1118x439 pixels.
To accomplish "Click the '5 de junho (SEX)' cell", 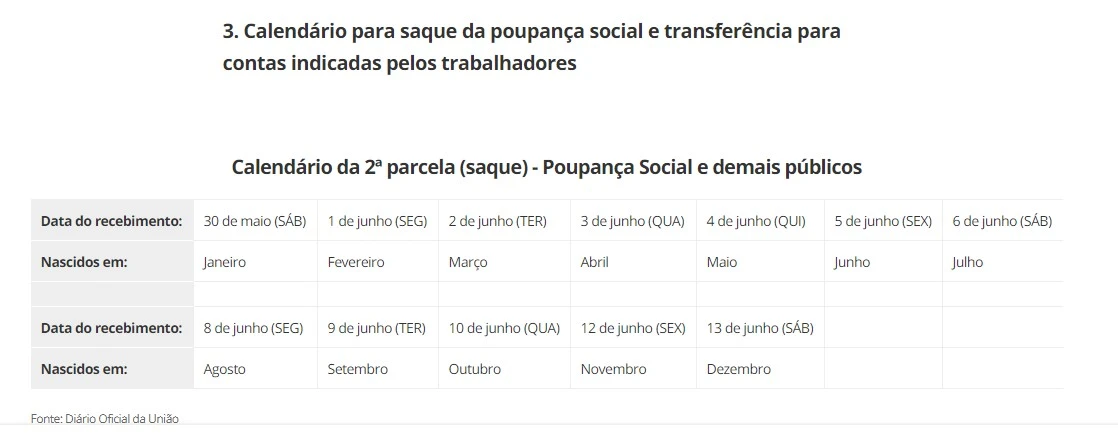I will (x=883, y=221).
